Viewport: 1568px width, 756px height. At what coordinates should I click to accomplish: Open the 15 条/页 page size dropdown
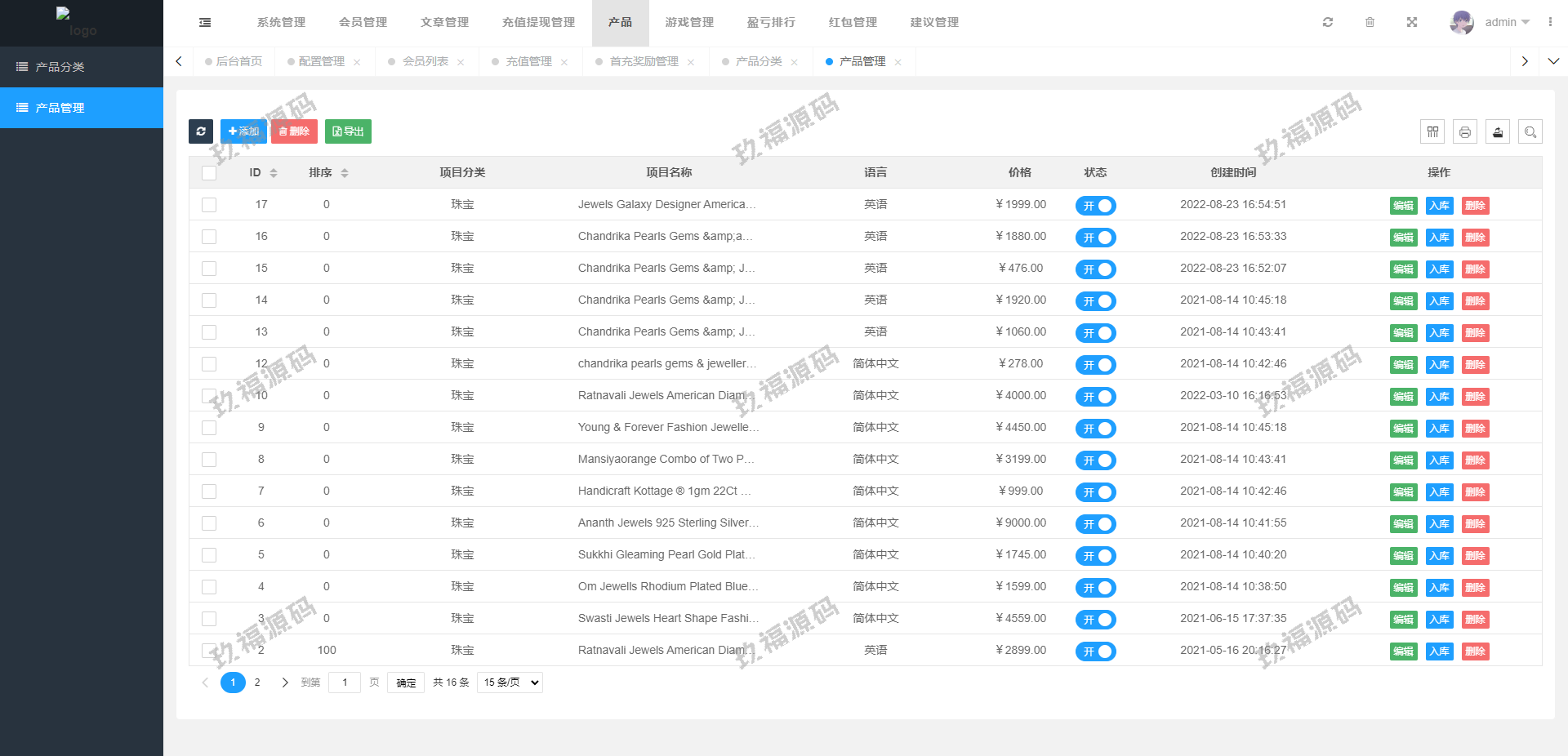pyautogui.click(x=510, y=683)
